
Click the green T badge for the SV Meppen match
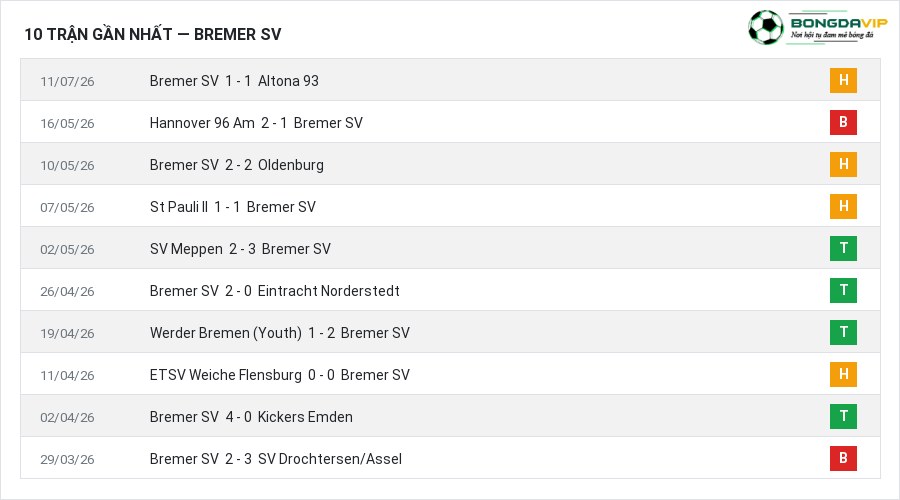[x=843, y=249]
